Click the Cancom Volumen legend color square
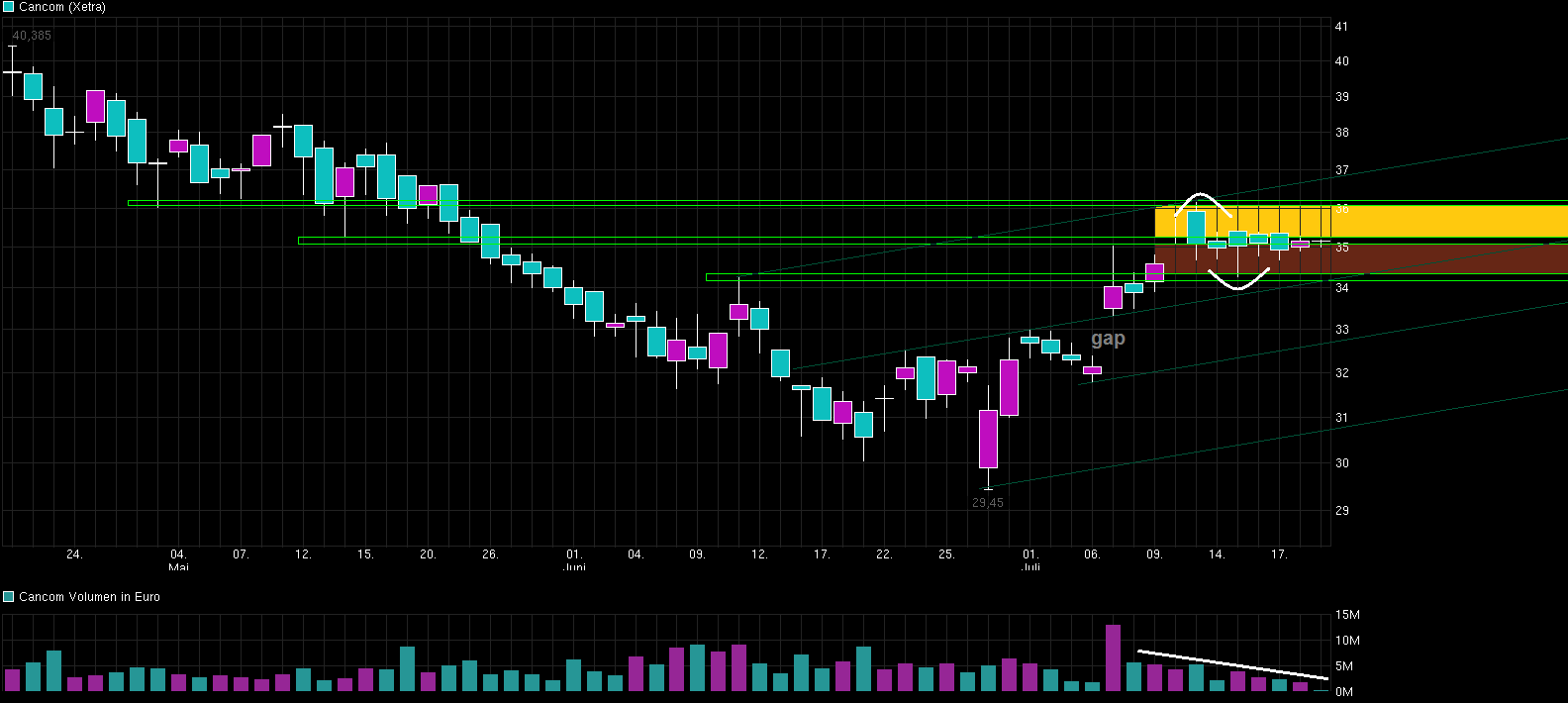Screen dimensions: 1568x703 9,597
